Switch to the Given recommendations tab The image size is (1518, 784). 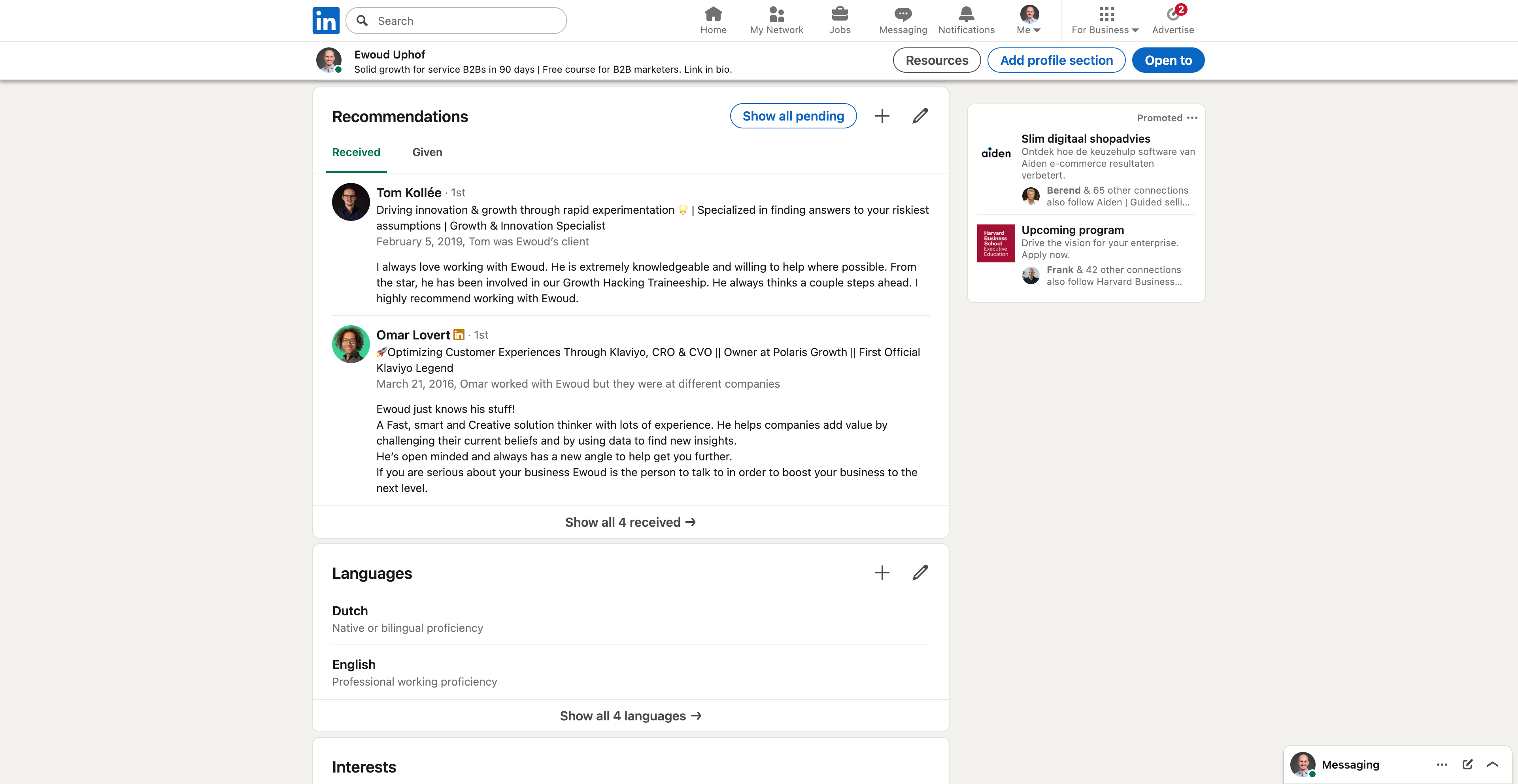[x=427, y=153]
